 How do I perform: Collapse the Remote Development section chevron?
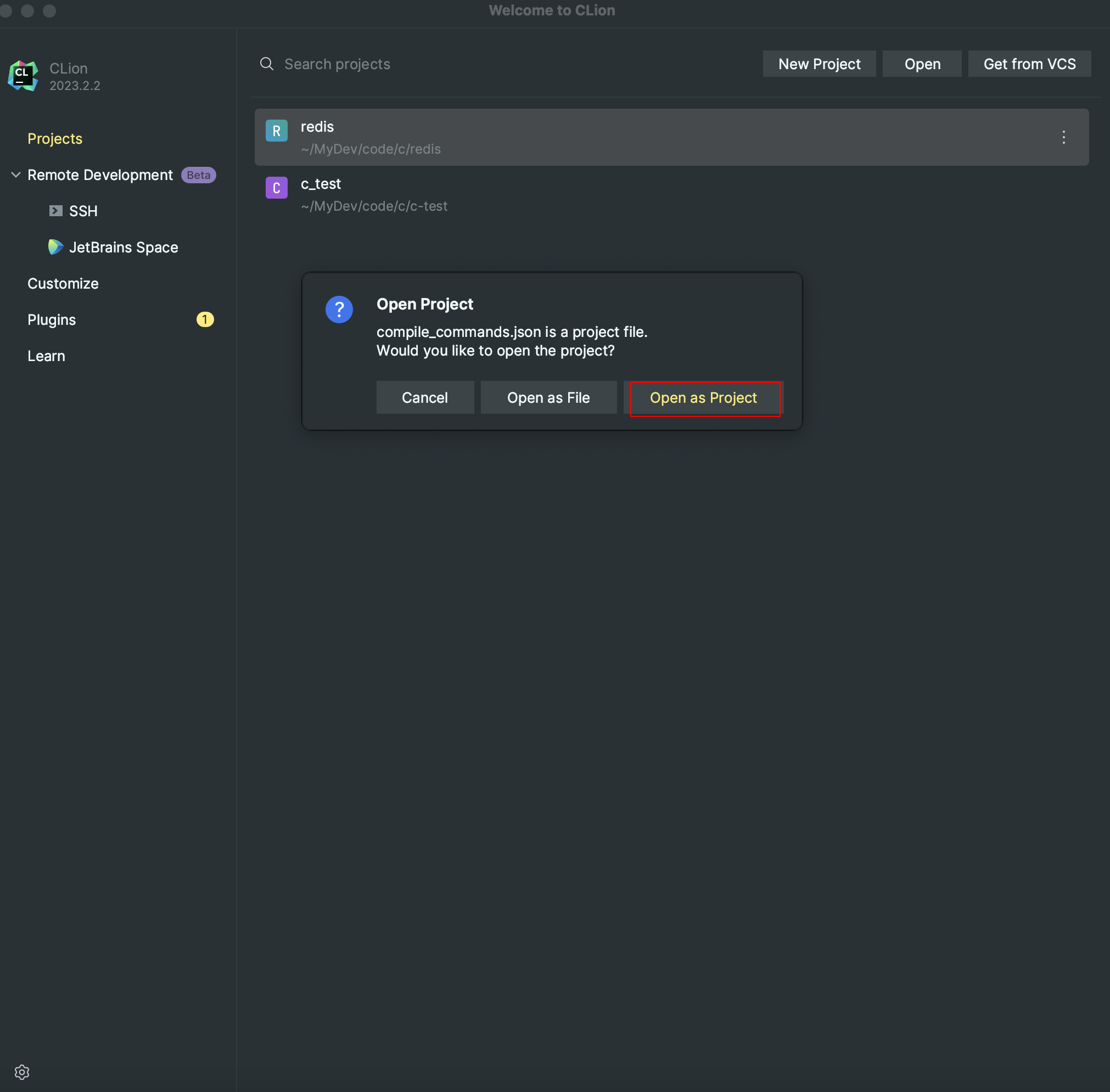click(x=16, y=175)
